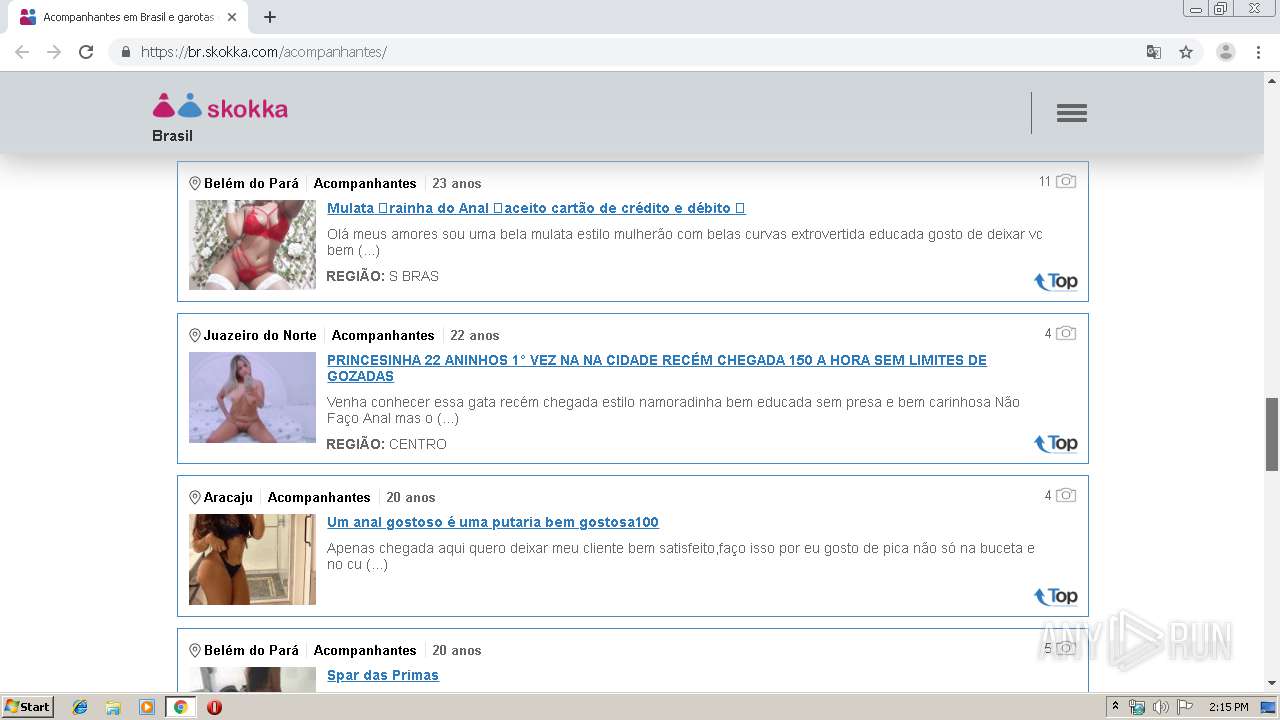Click the Juazeiro do Norte listing thumbnail

252,397
